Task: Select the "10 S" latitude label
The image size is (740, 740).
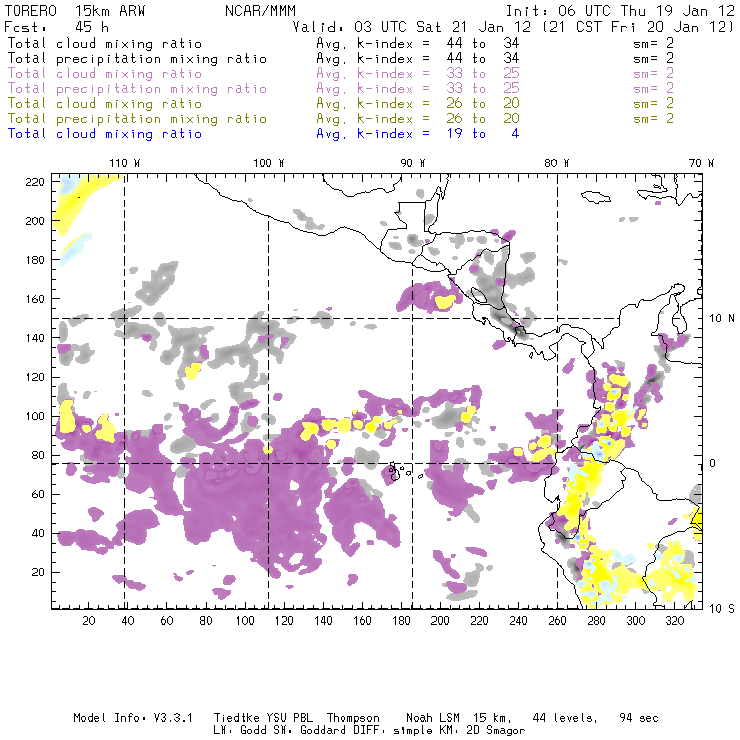Action: (722, 609)
